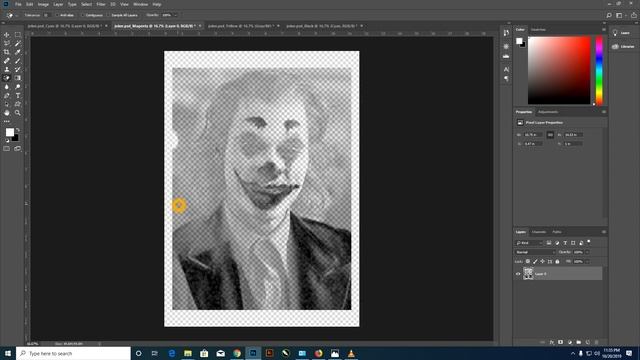Switch to joker.psd_Black document tab
640x360 pixels.
[322, 26]
